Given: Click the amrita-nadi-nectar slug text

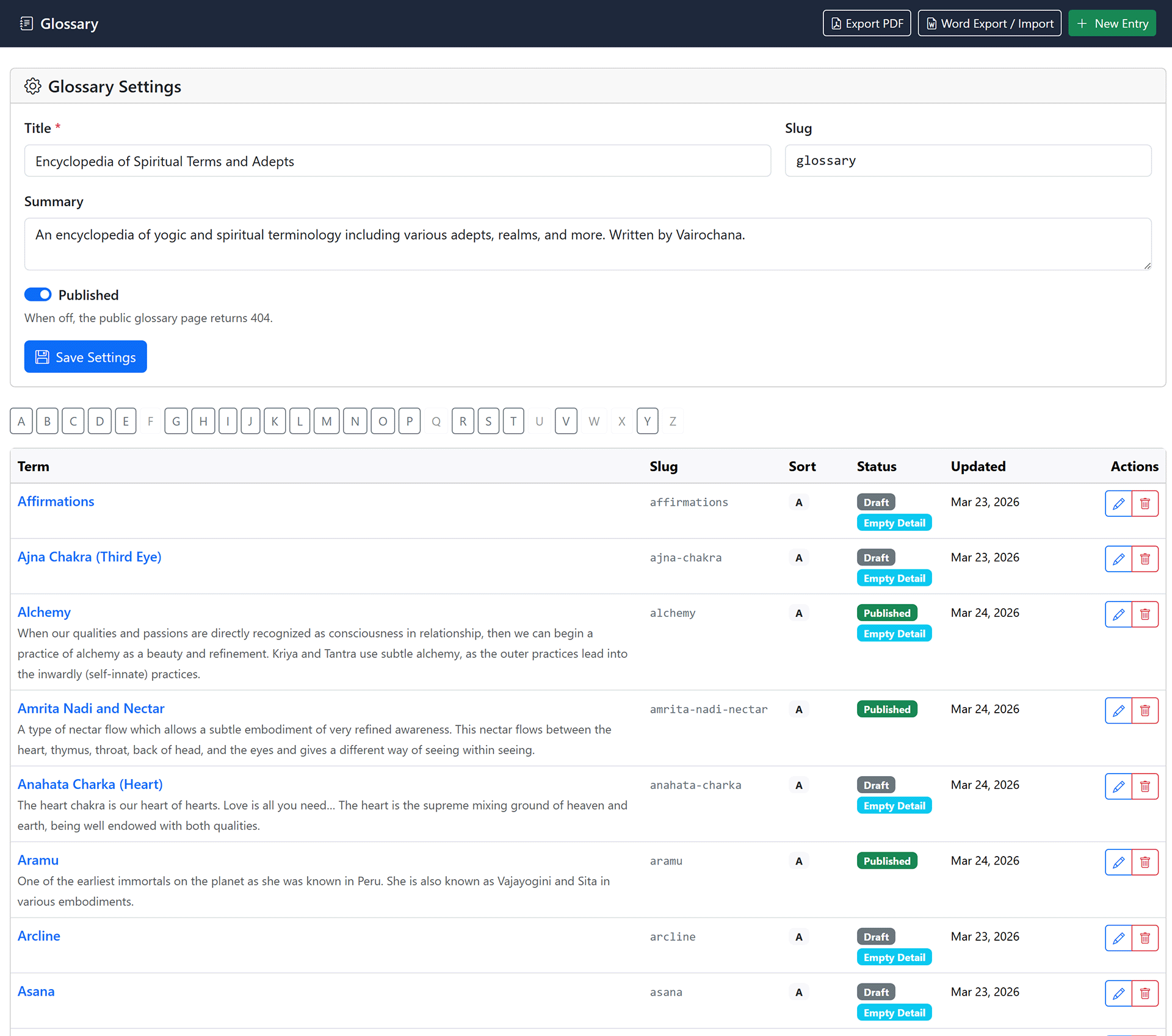Looking at the screenshot, I should (709, 710).
